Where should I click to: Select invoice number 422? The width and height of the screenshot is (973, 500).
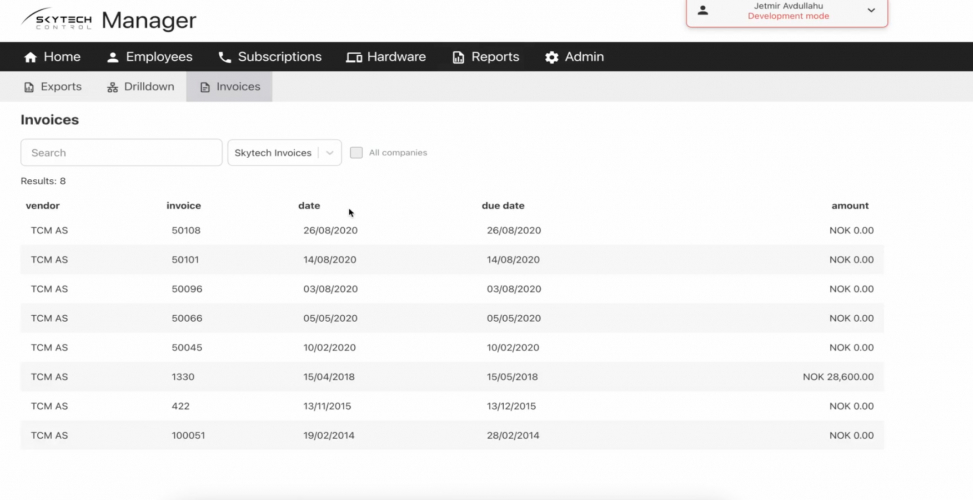coord(181,406)
